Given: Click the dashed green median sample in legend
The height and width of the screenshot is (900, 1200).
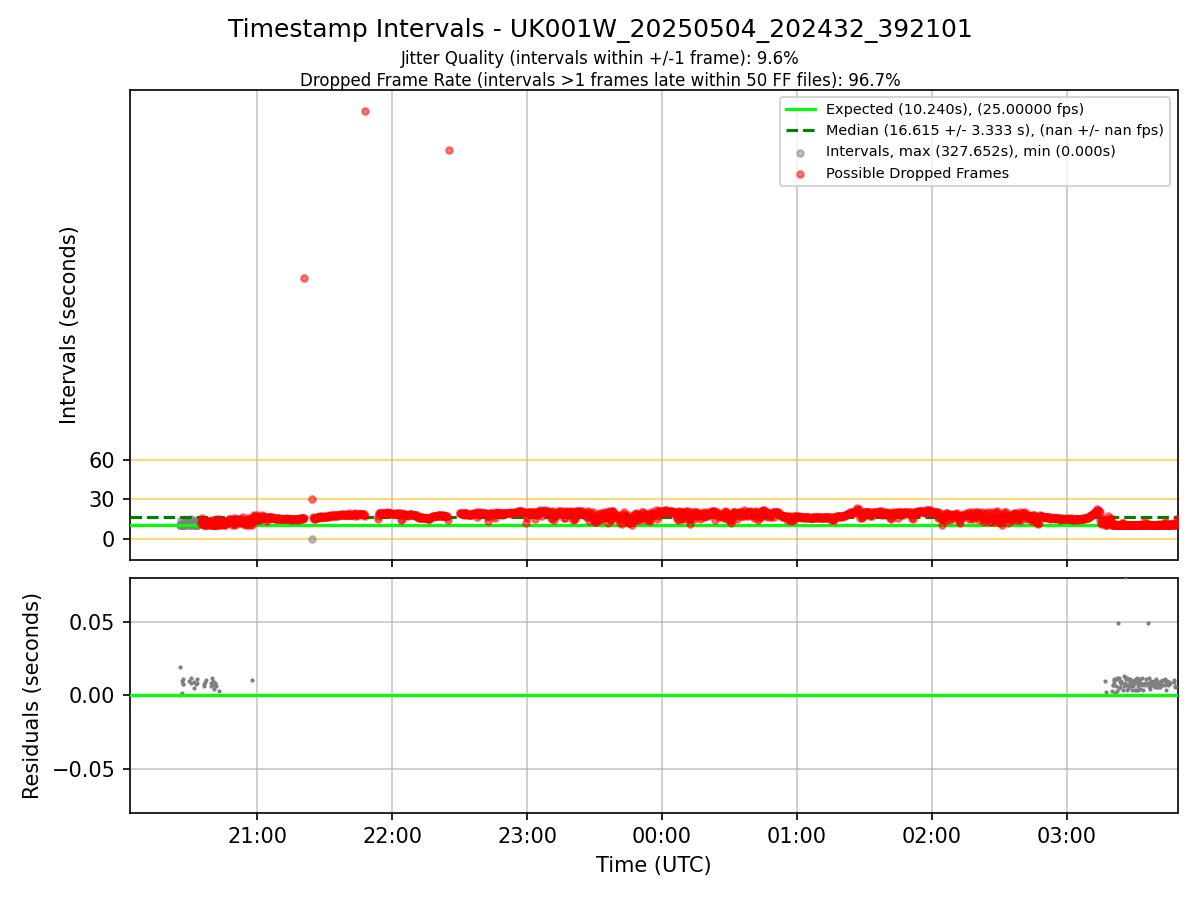Looking at the screenshot, I should click(x=800, y=130).
